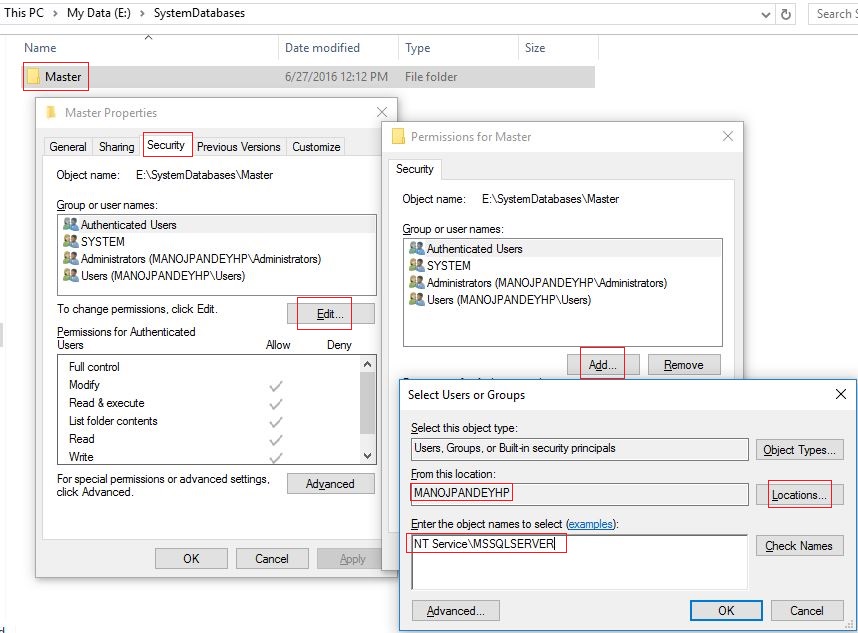Screen dimensions: 858x633
Task: Select Administrators entry in Master Properties list
Action: 217,258
